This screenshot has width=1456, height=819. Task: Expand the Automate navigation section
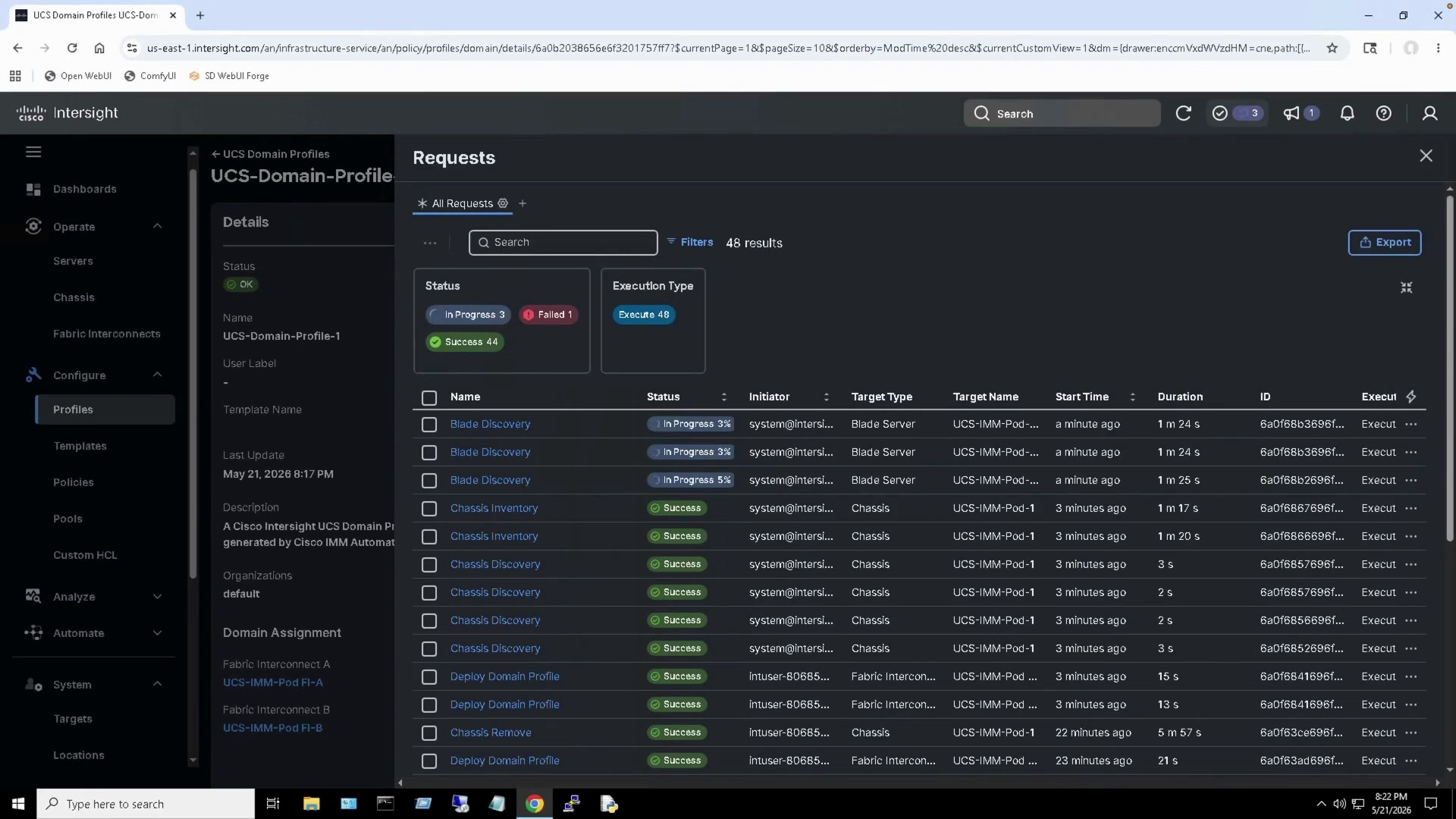tap(157, 633)
